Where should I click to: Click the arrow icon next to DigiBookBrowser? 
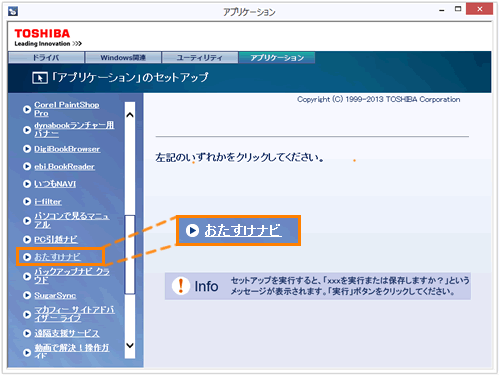tap(27, 149)
